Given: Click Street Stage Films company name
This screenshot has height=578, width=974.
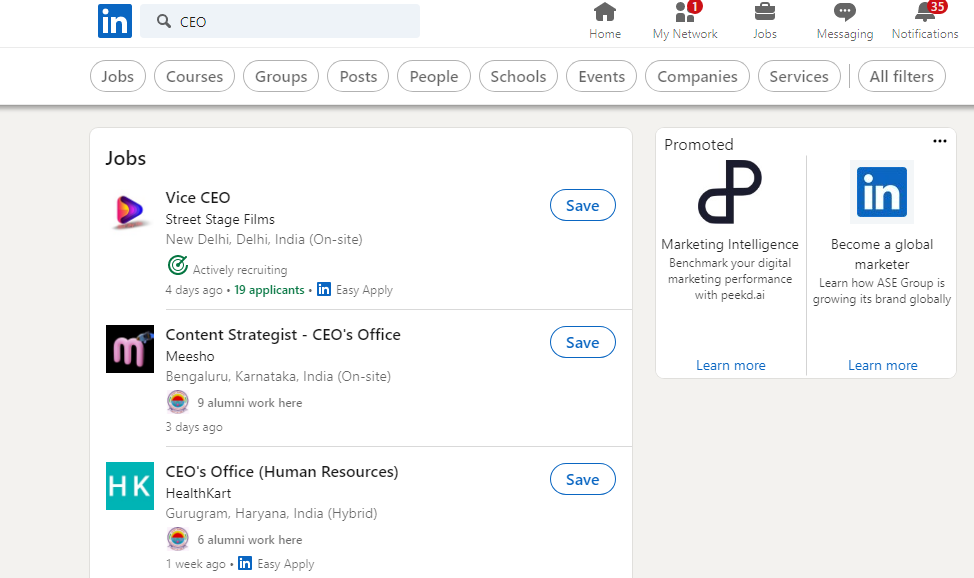Looking at the screenshot, I should pyautogui.click(x=220, y=219).
